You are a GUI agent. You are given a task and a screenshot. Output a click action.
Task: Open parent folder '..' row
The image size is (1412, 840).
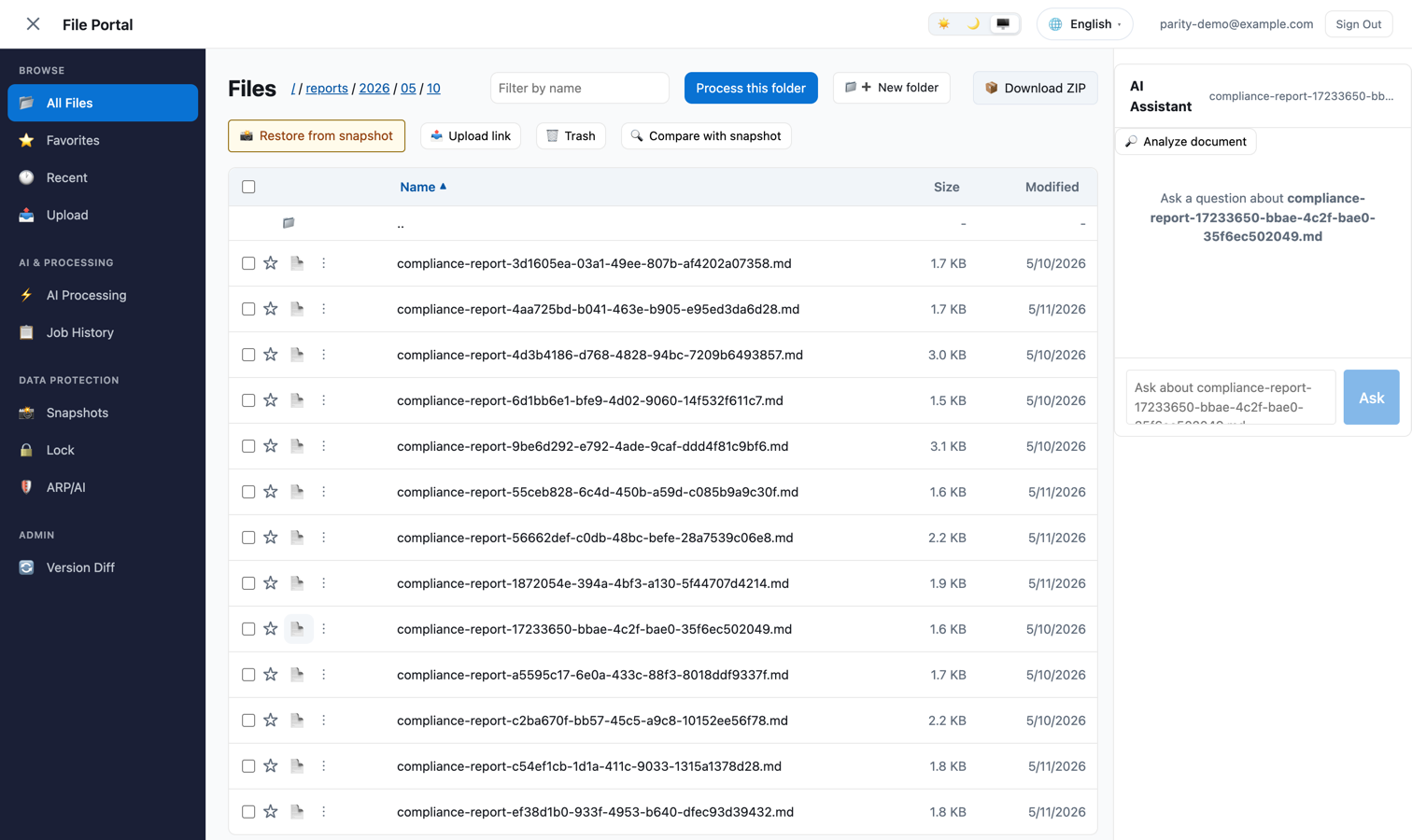coord(663,223)
